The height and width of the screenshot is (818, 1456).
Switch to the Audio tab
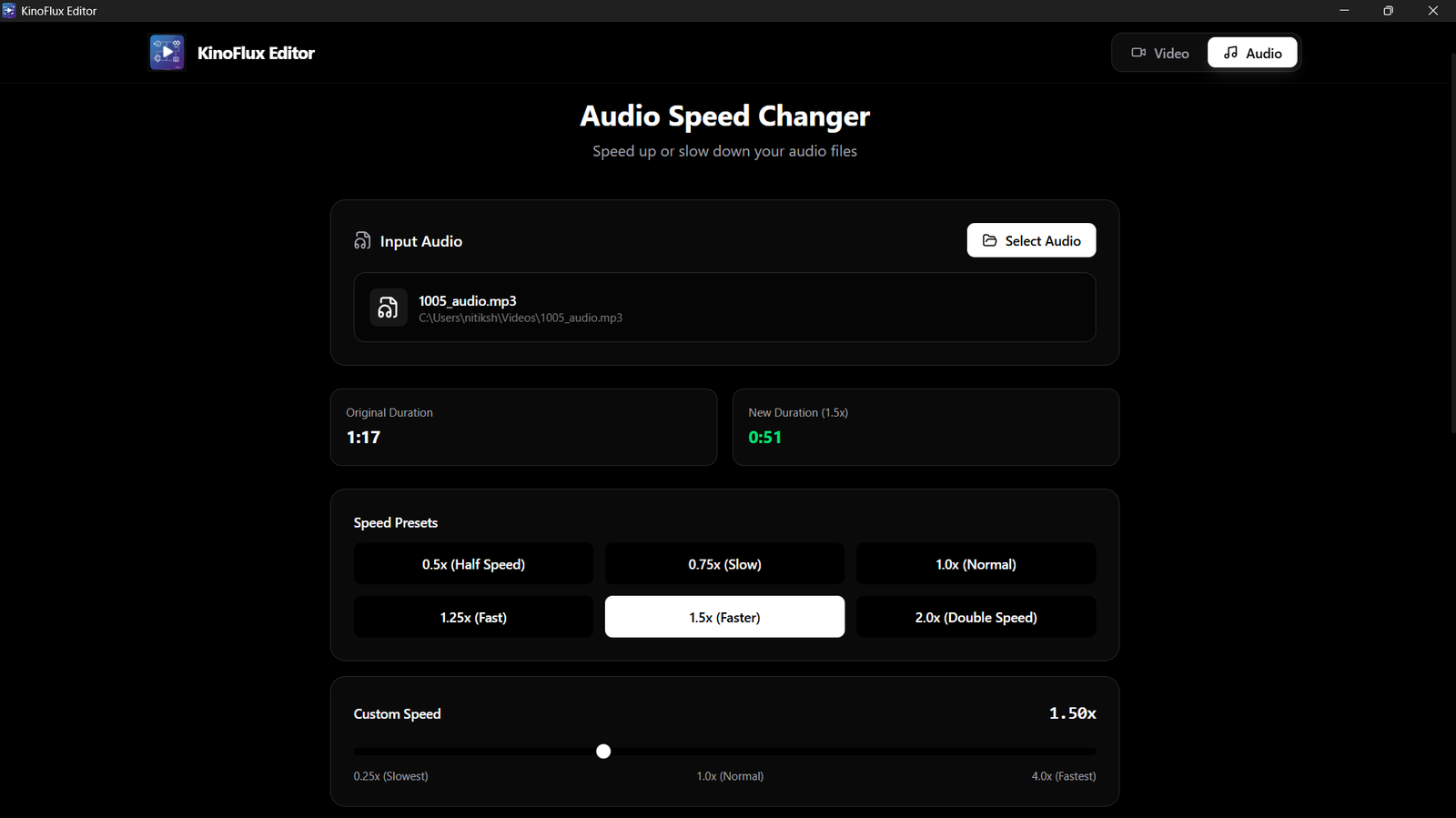1252,53
